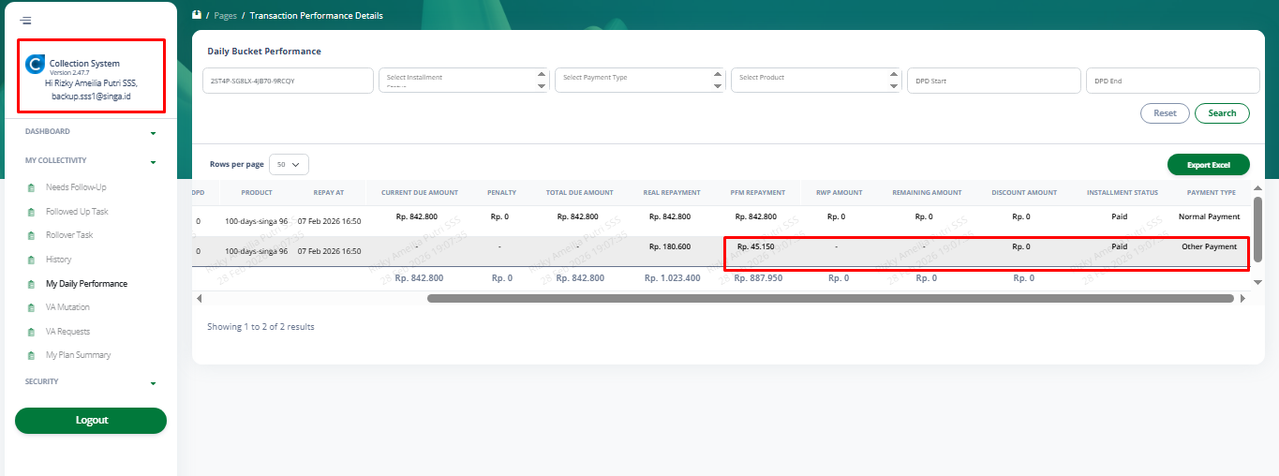Click the TOTAL DUE AMOUNT column header

click(x=579, y=192)
